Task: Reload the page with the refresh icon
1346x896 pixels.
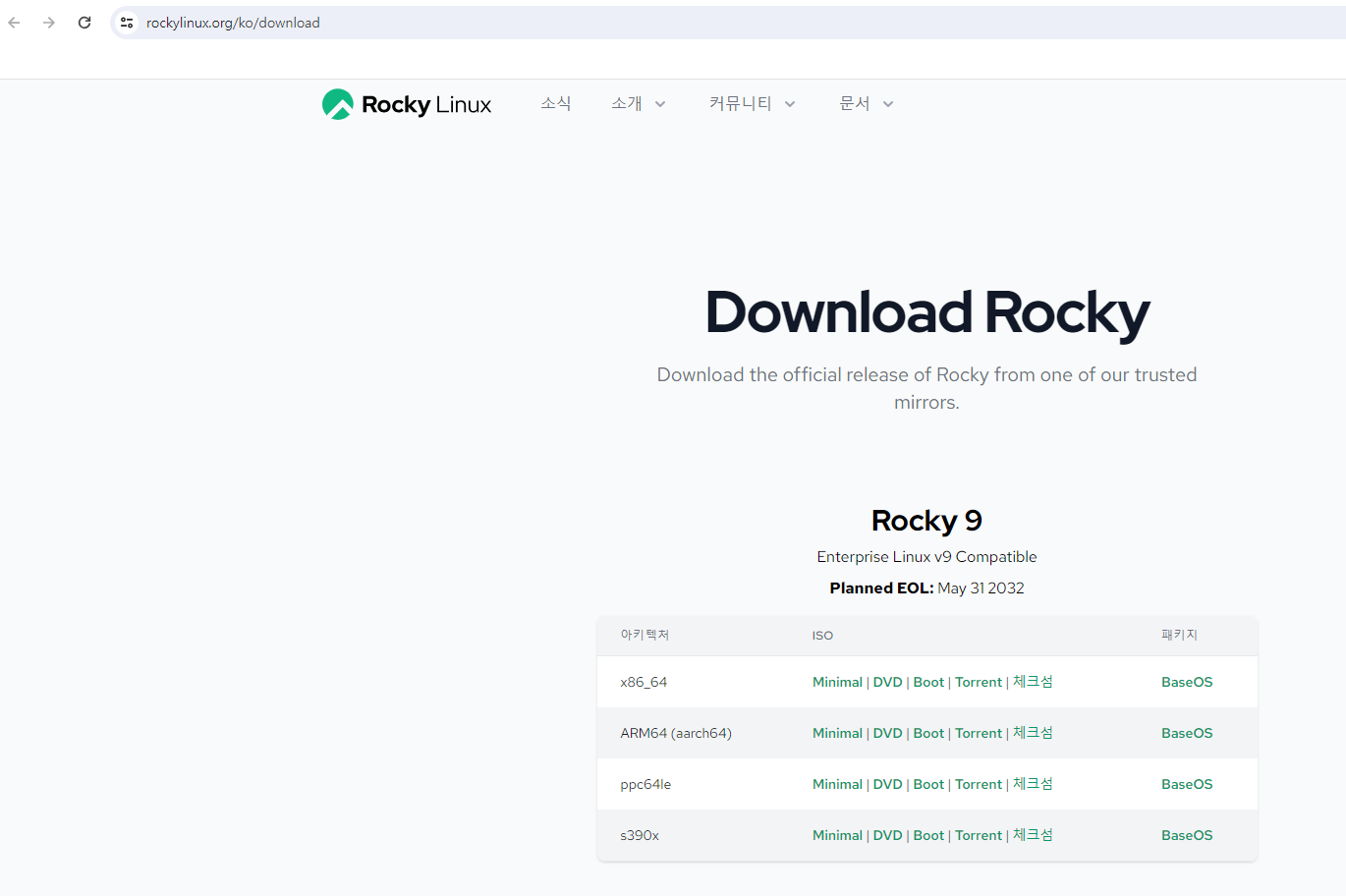Action: point(84,23)
